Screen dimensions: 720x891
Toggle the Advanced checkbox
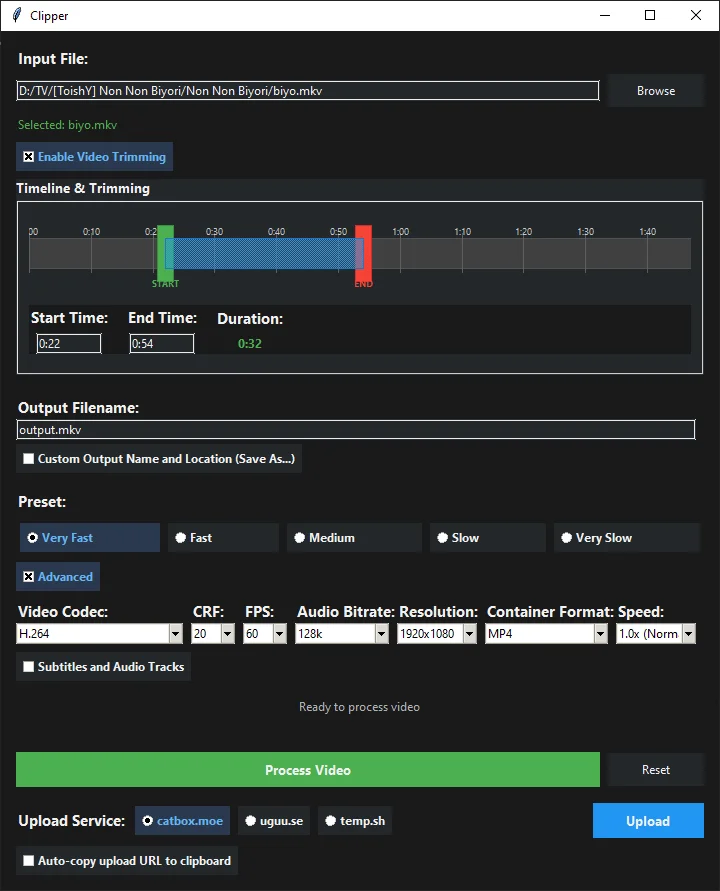[58, 577]
